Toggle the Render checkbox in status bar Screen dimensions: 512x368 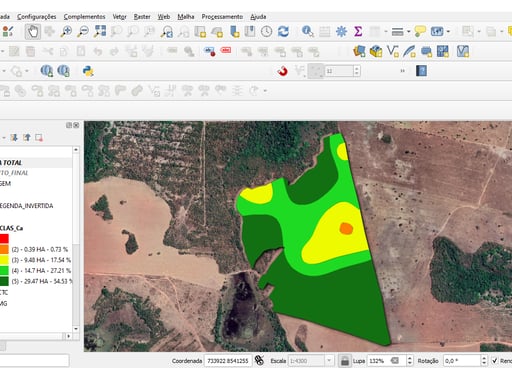tap(495, 361)
